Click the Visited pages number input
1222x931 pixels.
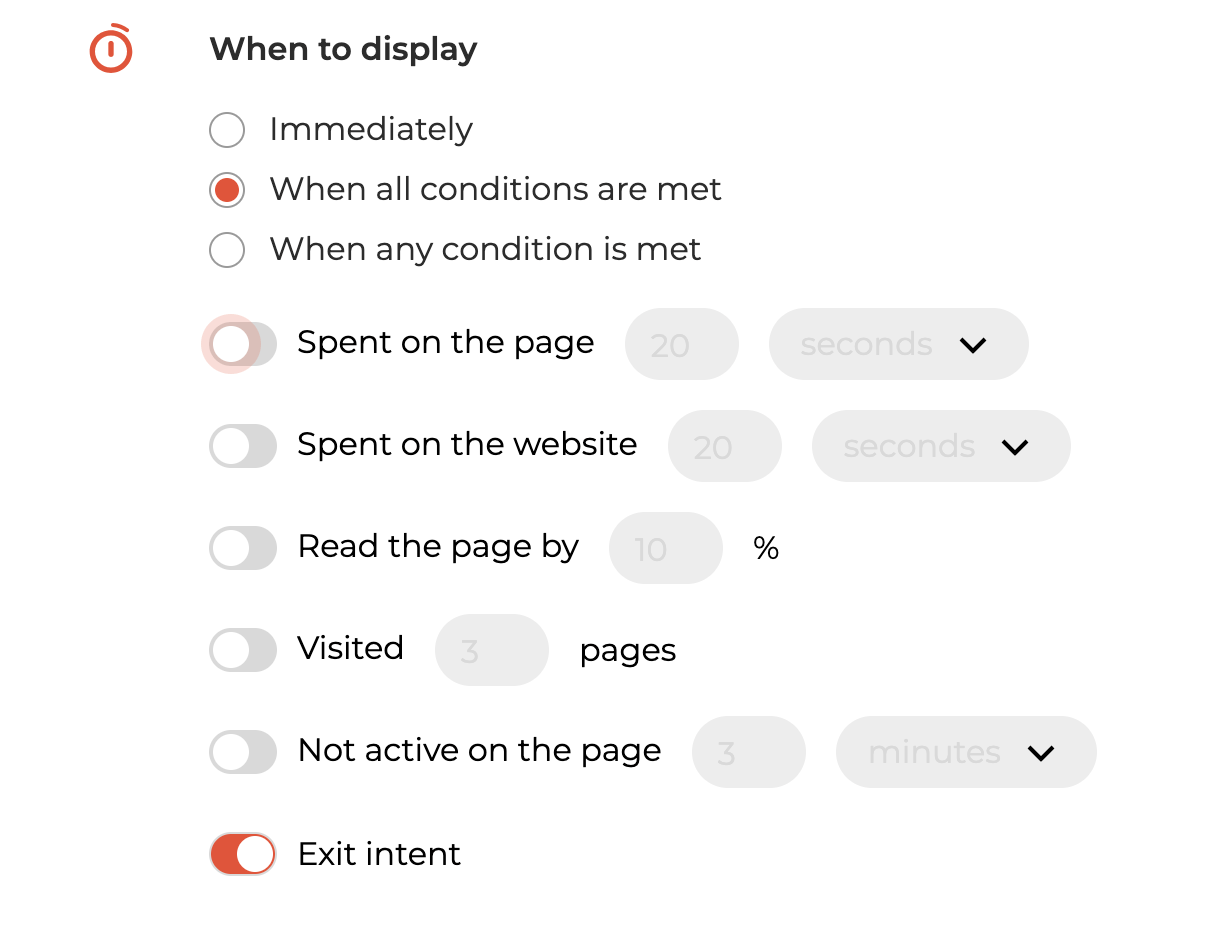pyautogui.click(x=491, y=650)
